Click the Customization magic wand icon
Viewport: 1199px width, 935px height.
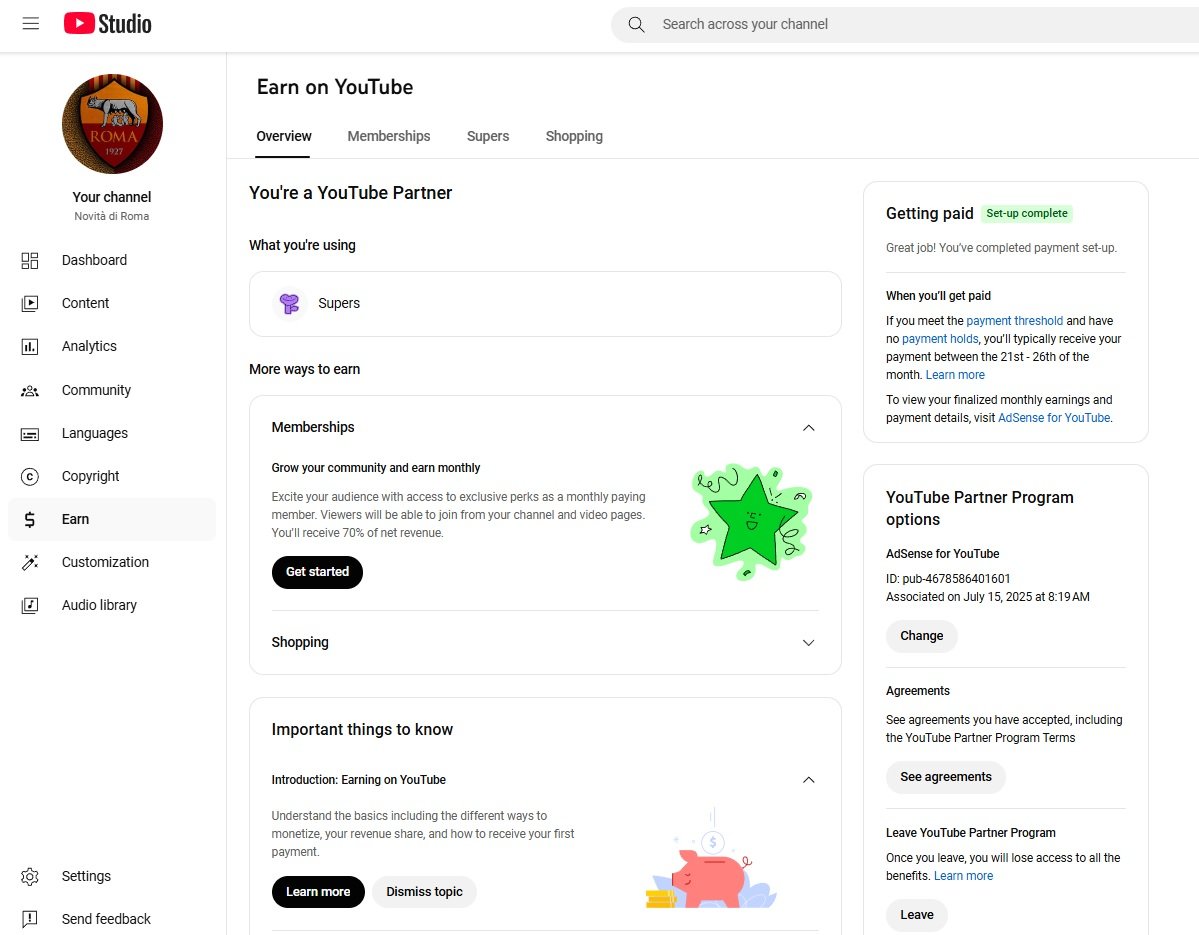coord(30,563)
